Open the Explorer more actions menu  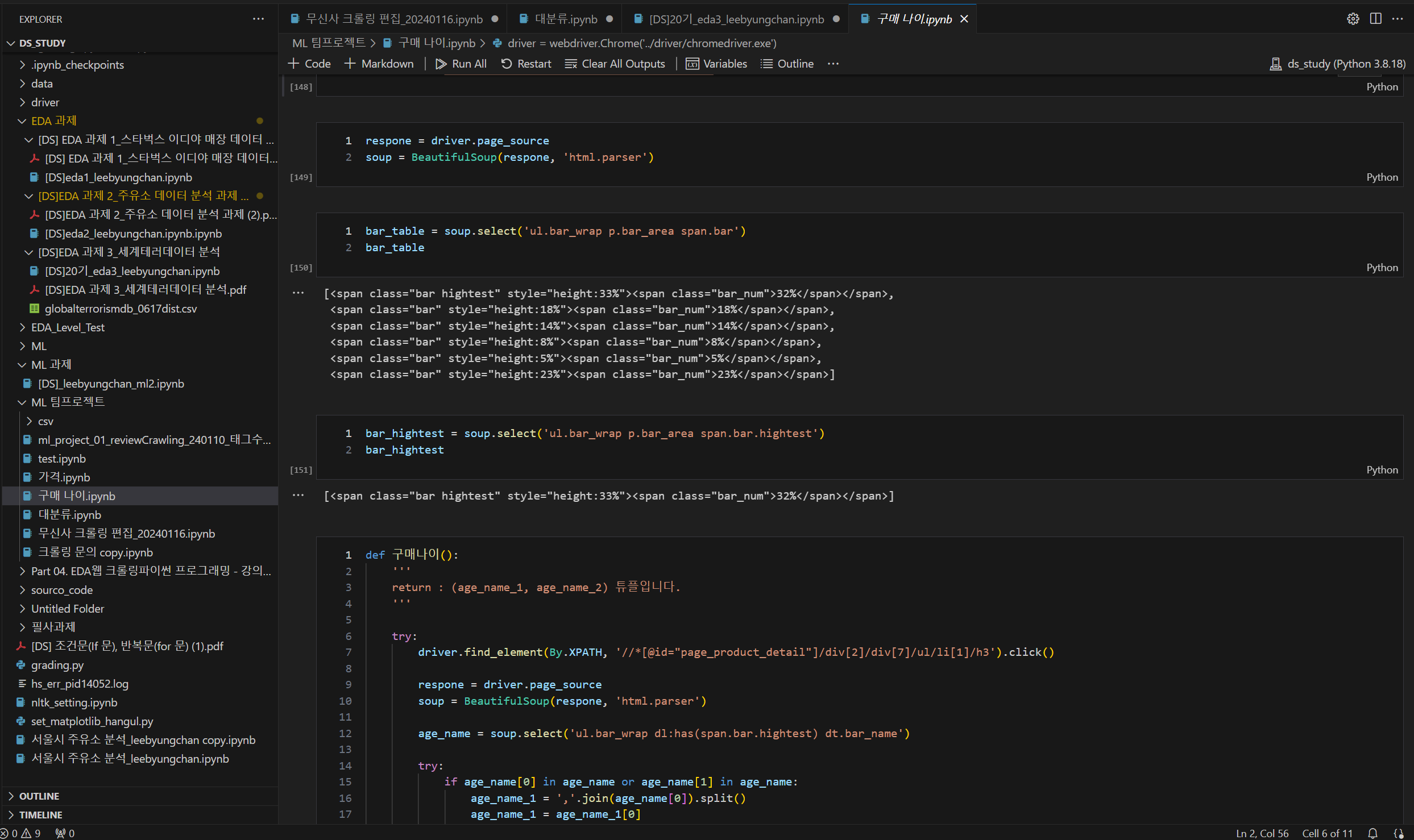(x=258, y=19)
